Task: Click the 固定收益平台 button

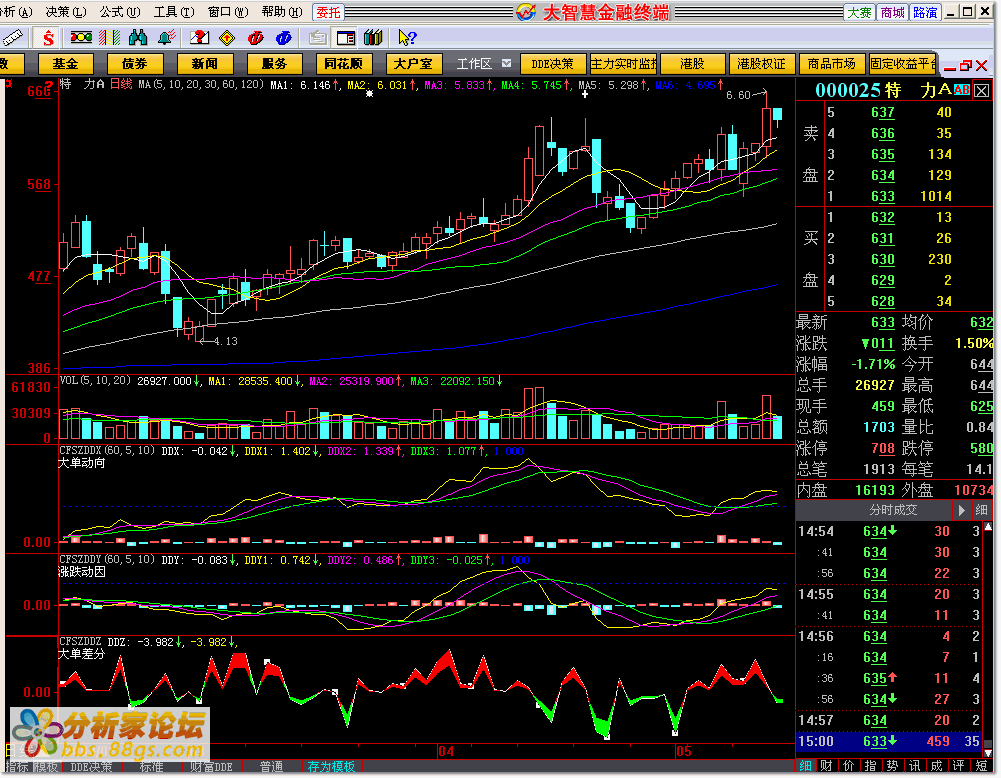Action: pos(903,64)
